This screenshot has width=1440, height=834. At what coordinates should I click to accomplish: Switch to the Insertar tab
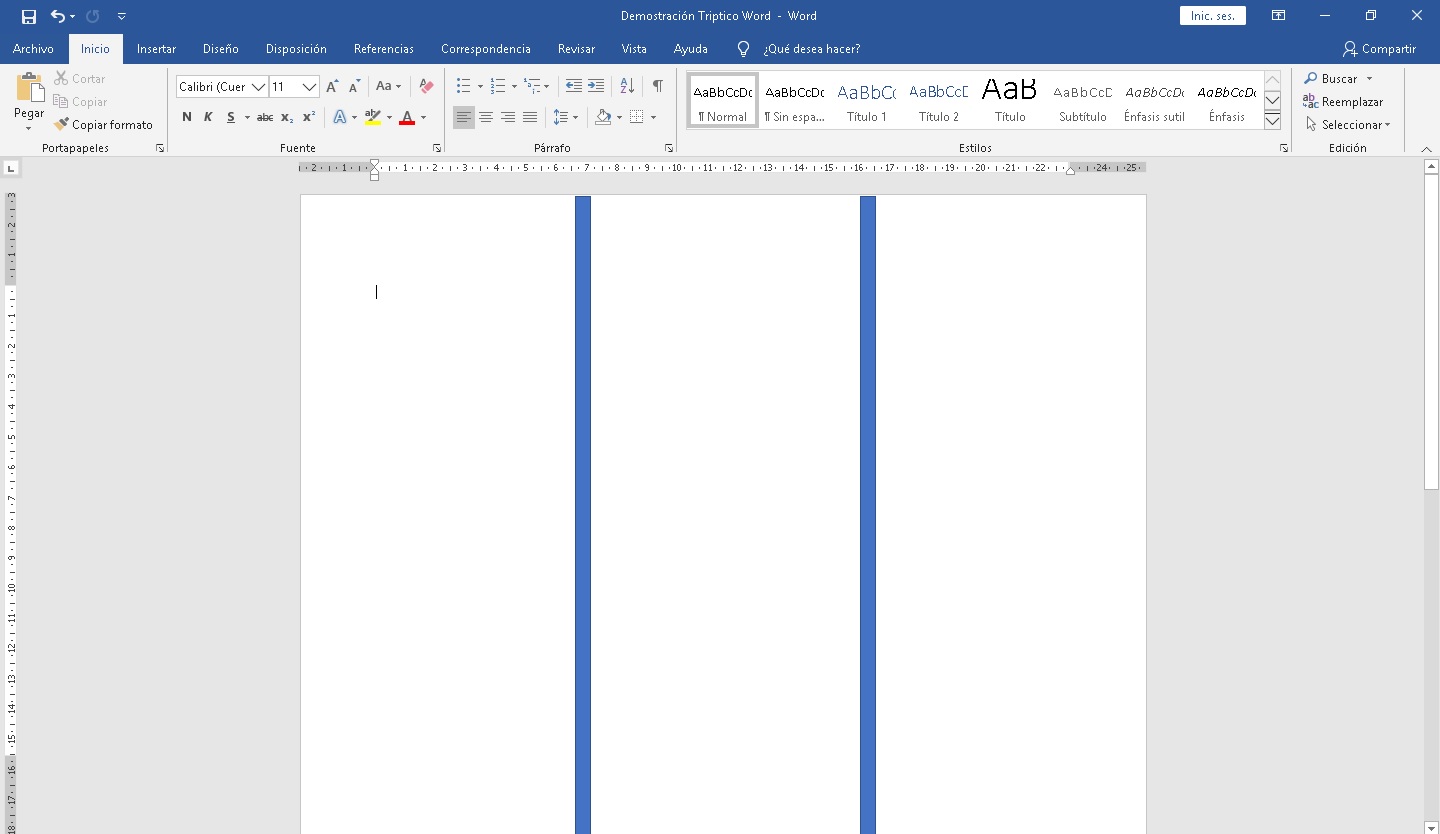click(156, 49)
